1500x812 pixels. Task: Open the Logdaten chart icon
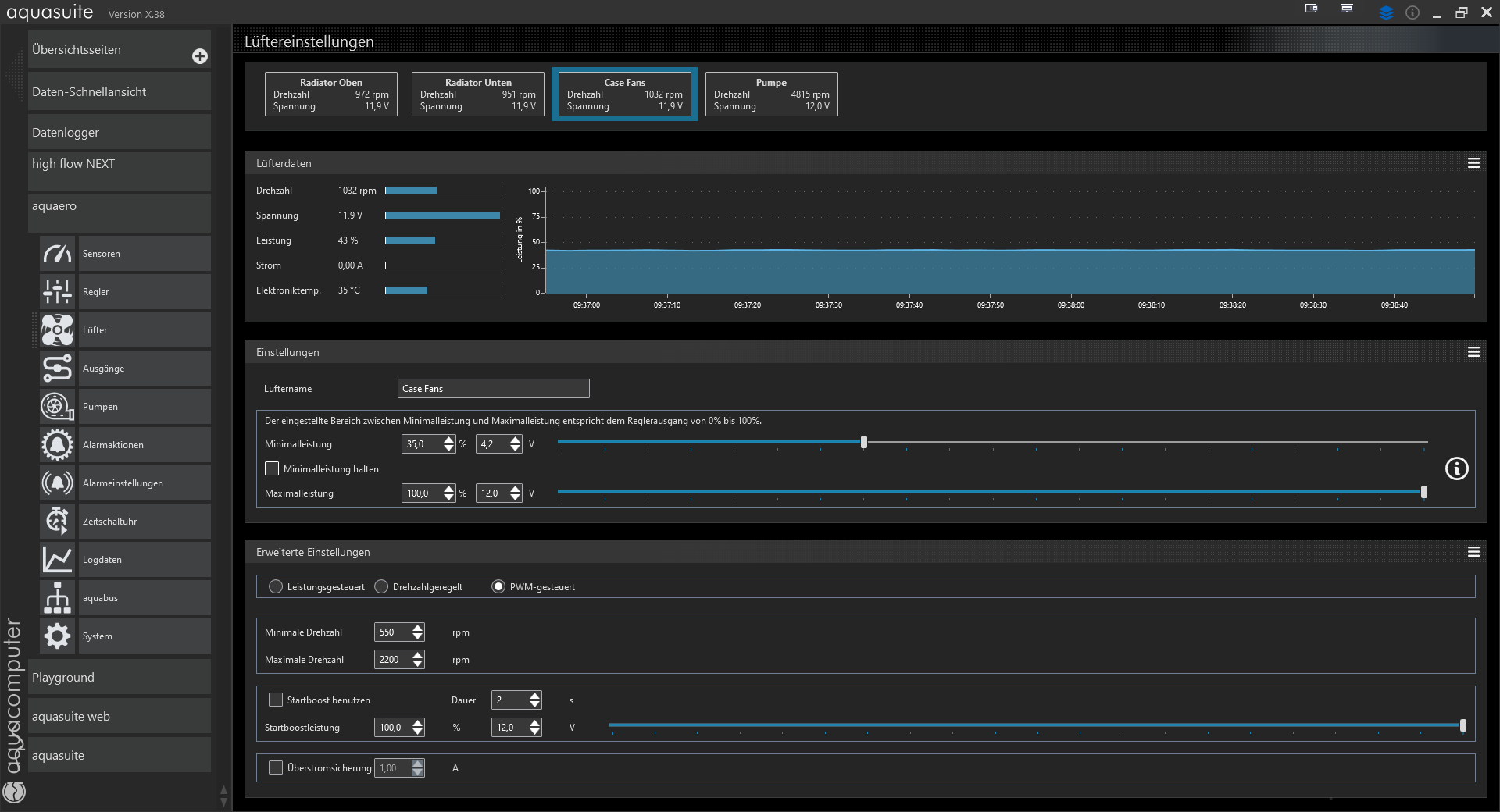coord(57,560)
